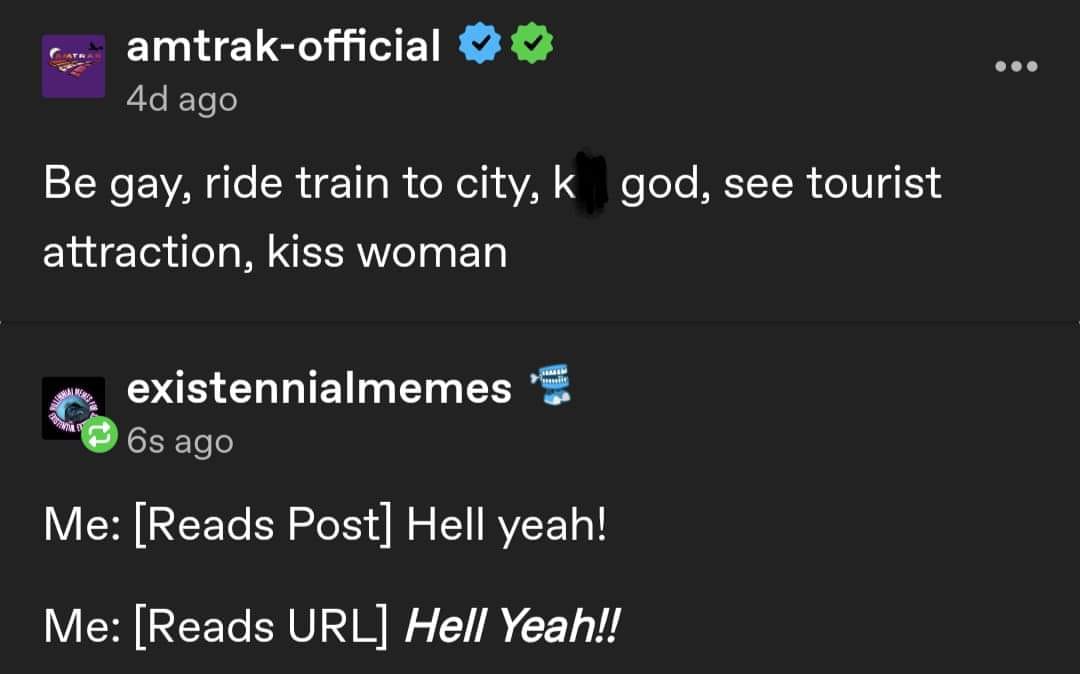Select the "[Reads Post]" bracketed text
1080x674 pixels.
point(260,525)
